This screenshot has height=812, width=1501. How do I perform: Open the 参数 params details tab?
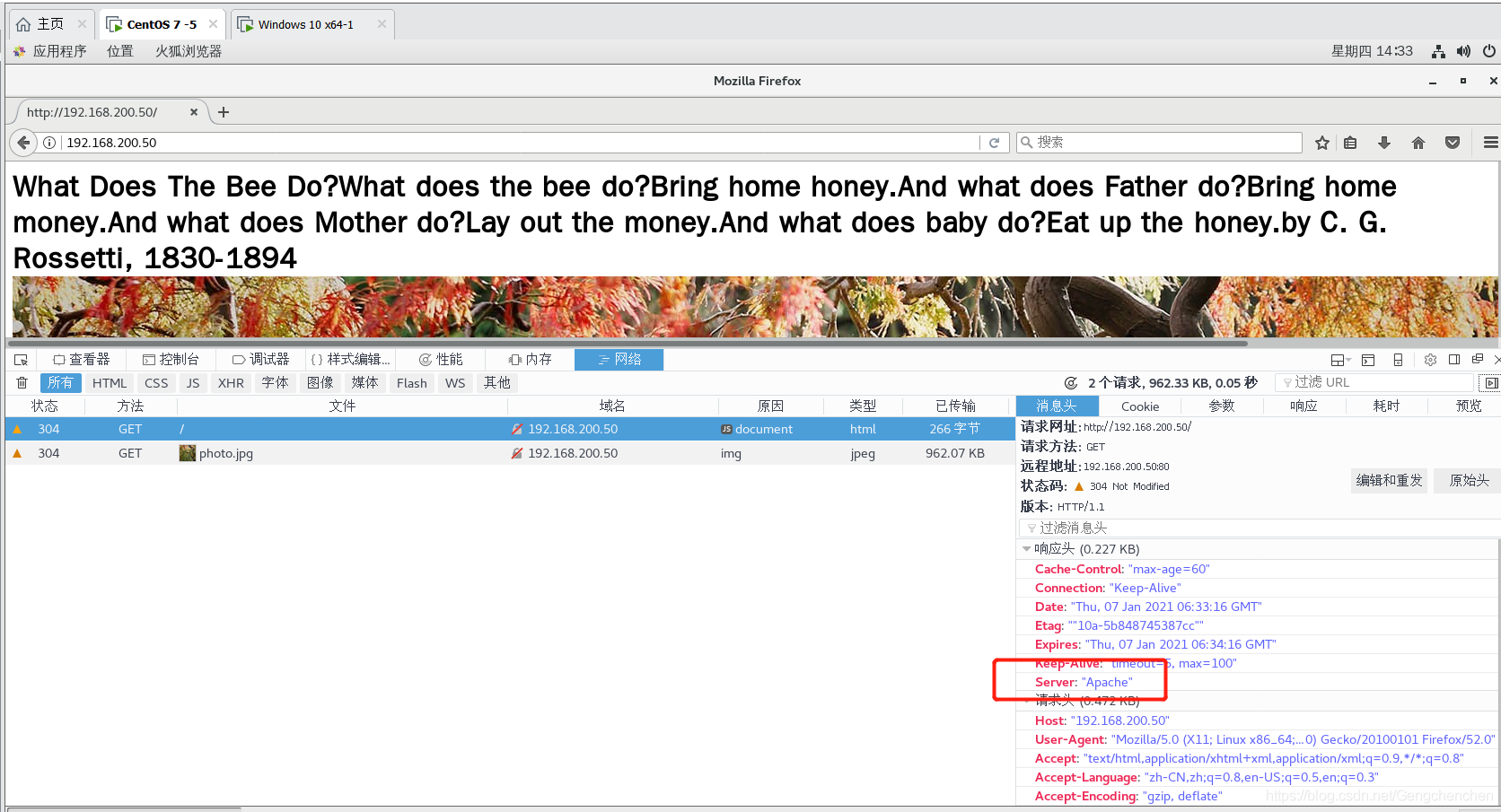pos(1222,406)
